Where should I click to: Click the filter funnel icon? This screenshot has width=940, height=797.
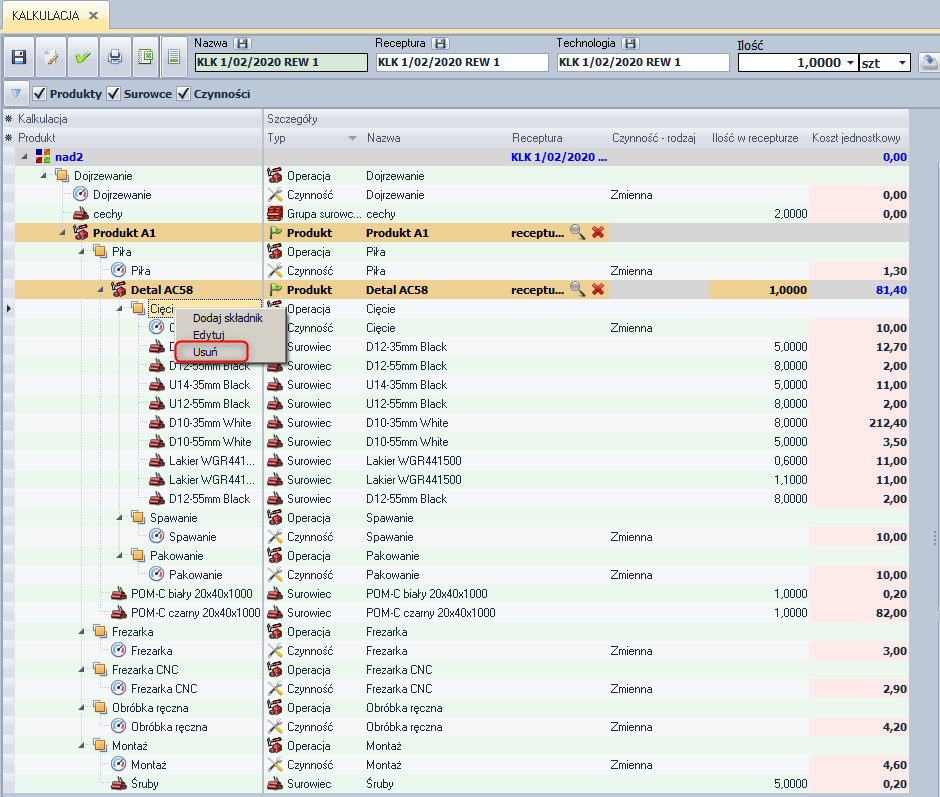pyautogui.click(x=16, y=94)
